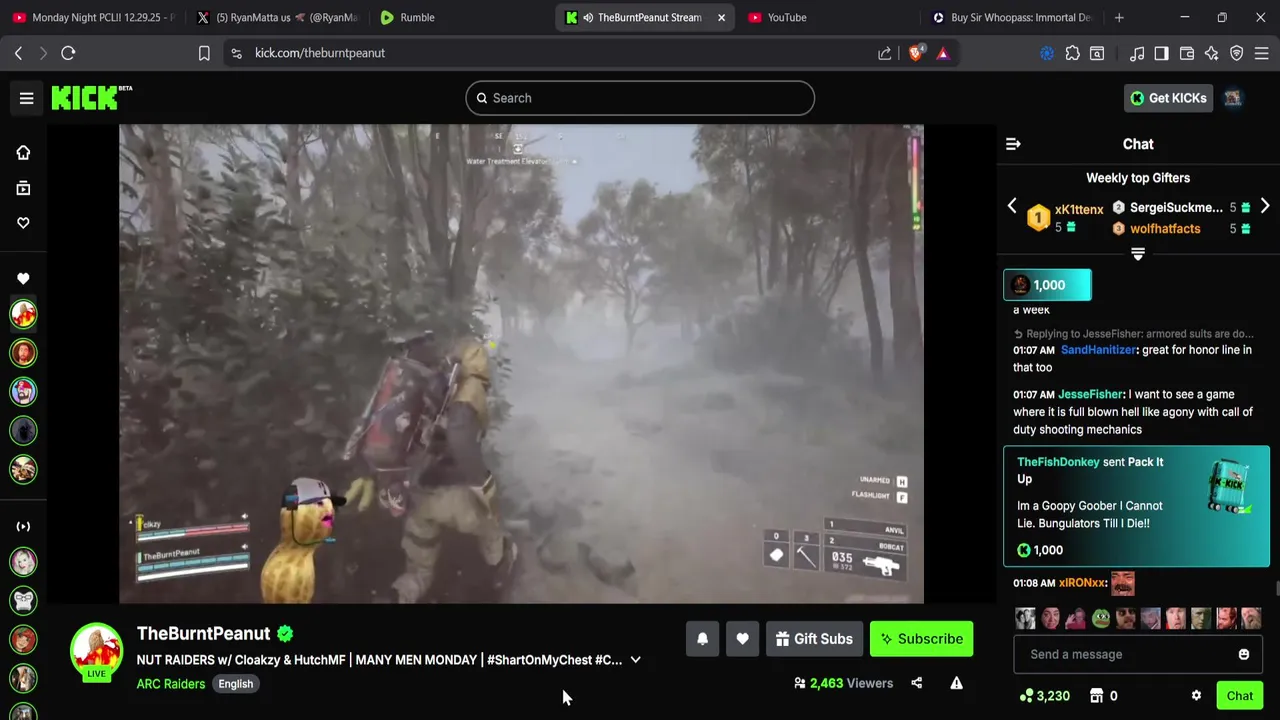This screenshot has height=720, width=1280.
Task: Report the stream via warning icon
Action: click(956, 683)
